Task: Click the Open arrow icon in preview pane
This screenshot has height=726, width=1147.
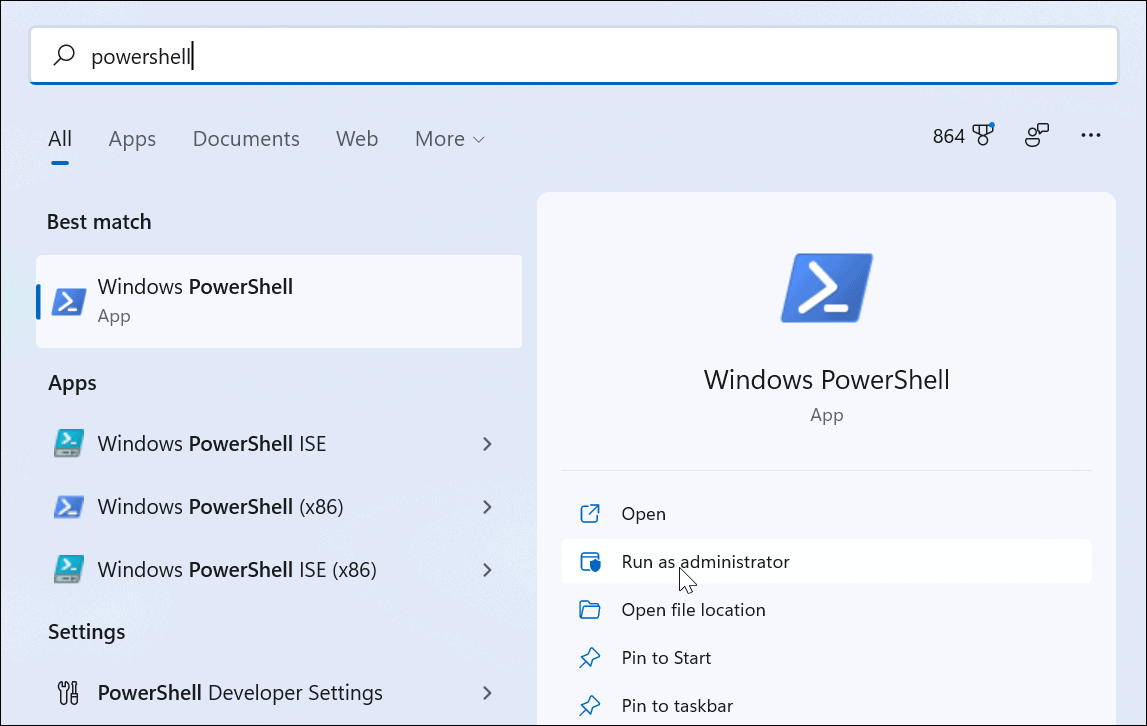Action: point(591,513)
